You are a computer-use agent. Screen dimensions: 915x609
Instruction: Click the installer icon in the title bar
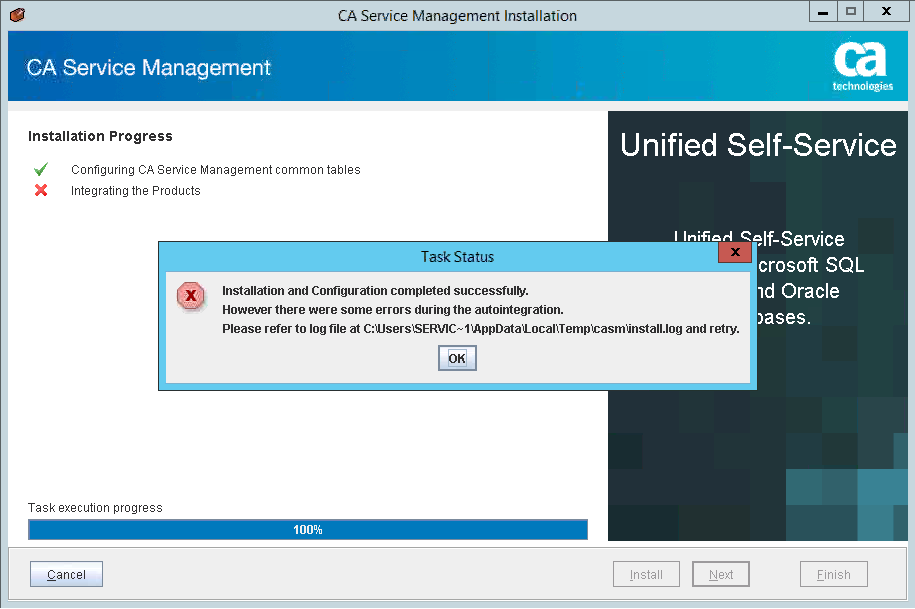[16, 15]
